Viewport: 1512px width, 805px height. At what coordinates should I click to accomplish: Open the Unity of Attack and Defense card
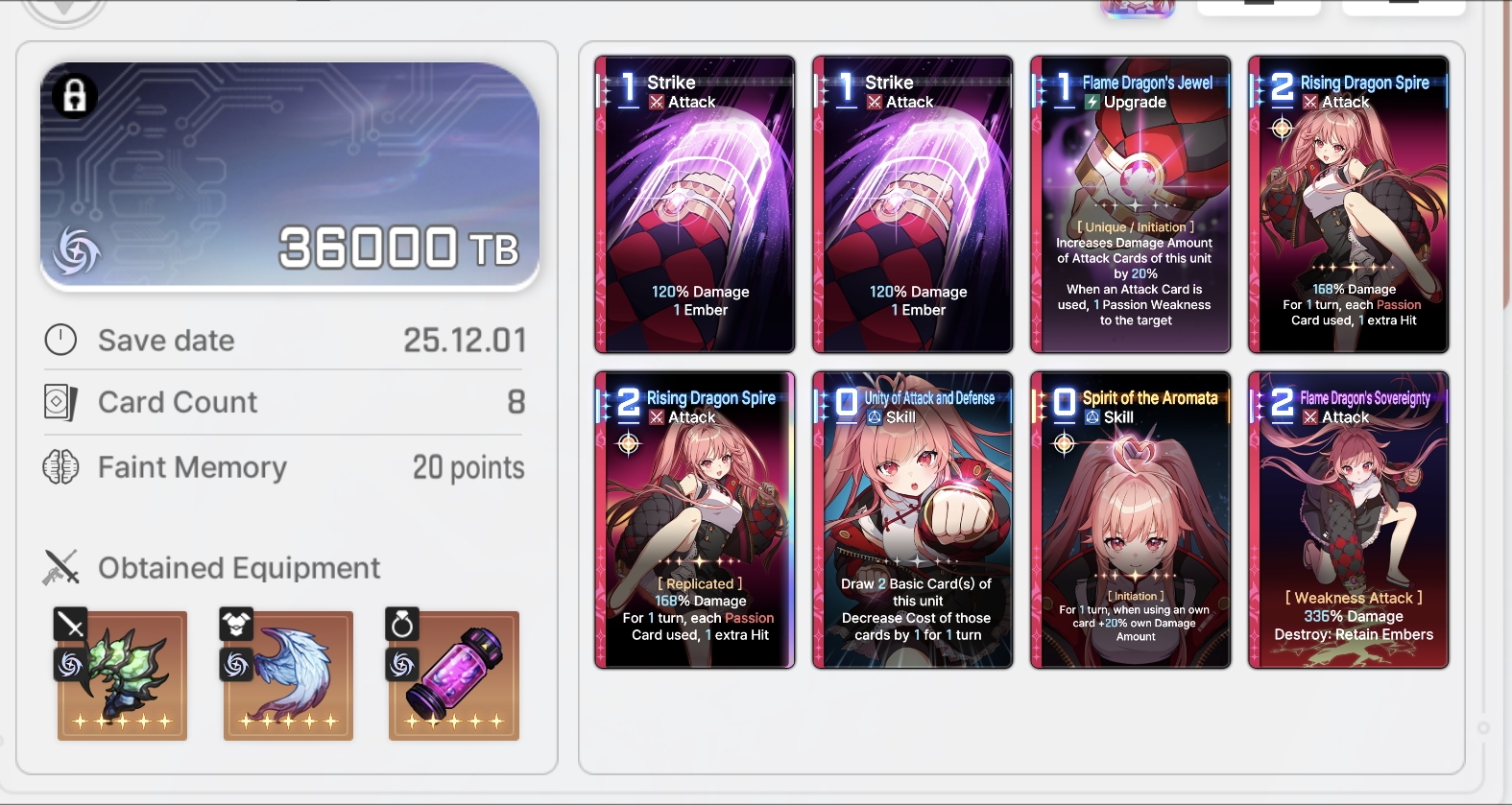[x=913, y=520]
